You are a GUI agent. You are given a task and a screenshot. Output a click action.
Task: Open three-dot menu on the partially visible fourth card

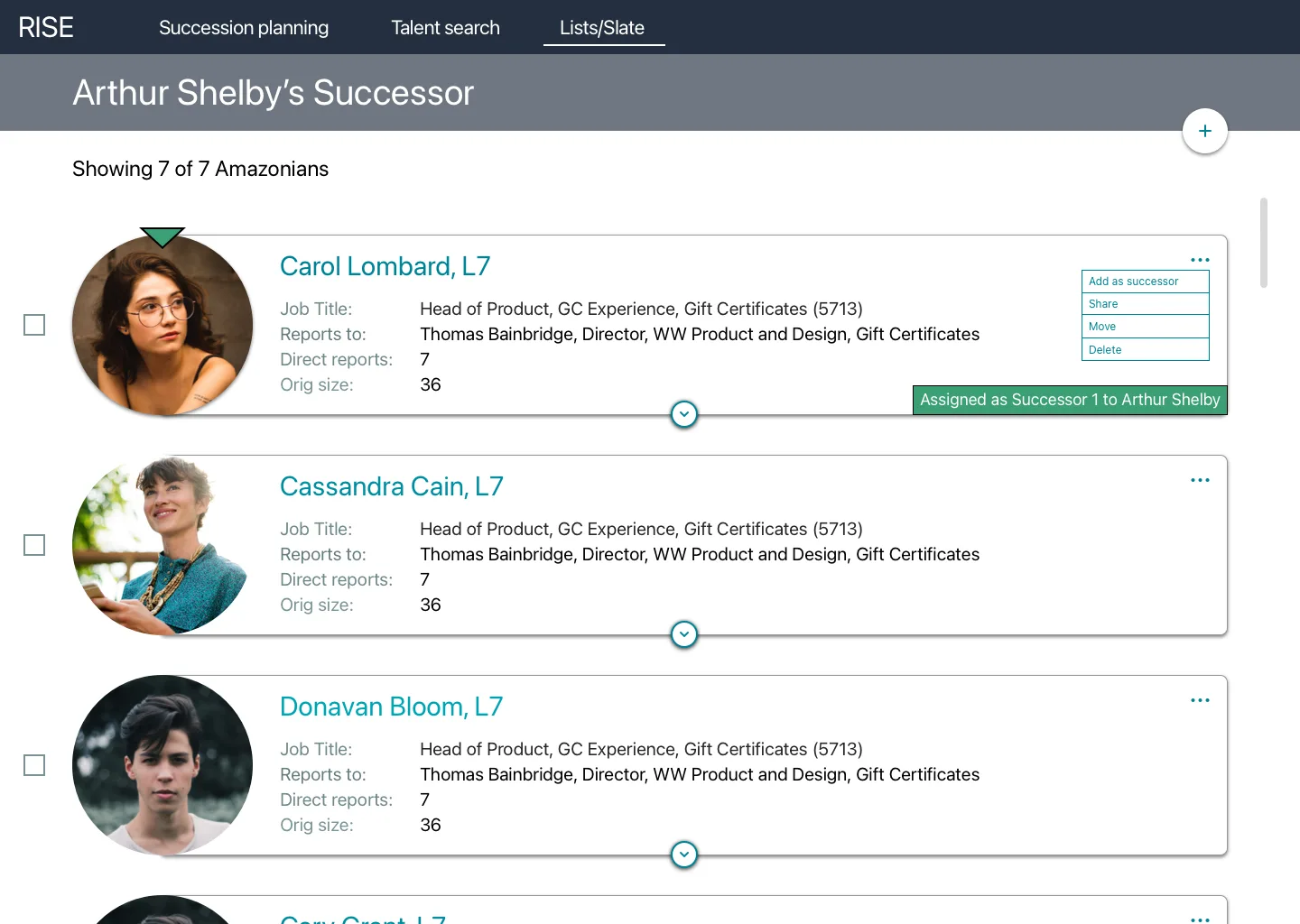(x=1200, y=919)
